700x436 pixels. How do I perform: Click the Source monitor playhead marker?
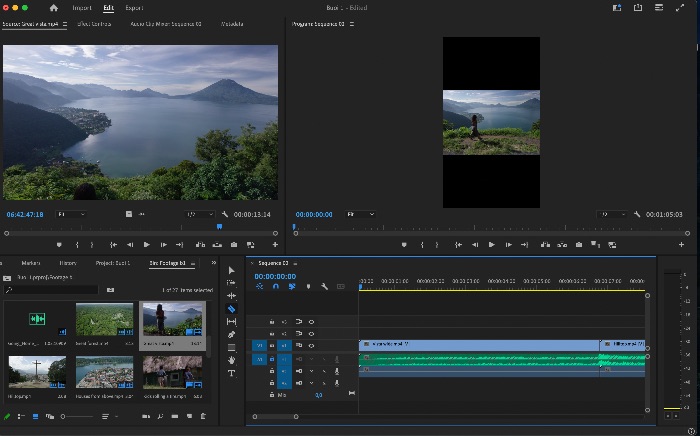(219, 227)
